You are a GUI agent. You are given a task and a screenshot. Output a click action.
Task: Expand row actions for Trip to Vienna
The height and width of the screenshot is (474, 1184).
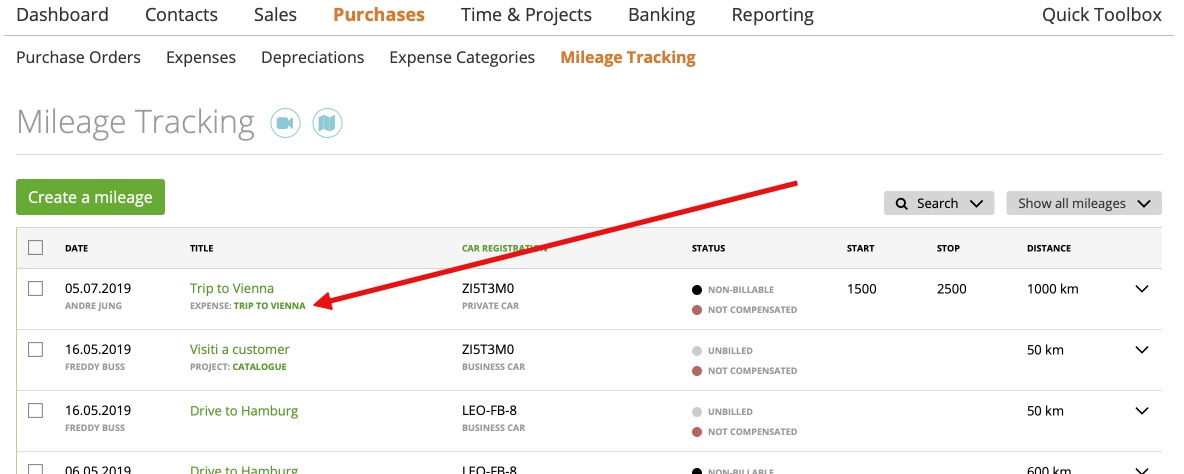pos(1142,288)
